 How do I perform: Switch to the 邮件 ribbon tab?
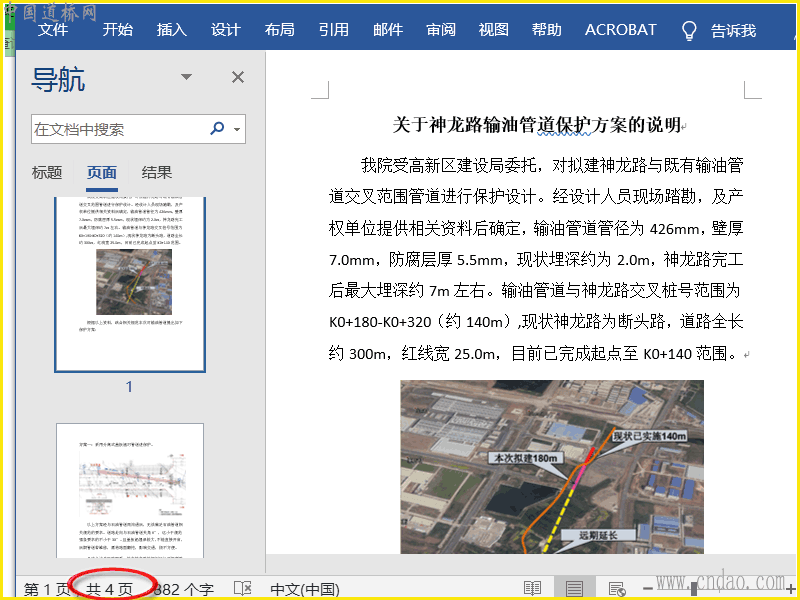point(388,30)
